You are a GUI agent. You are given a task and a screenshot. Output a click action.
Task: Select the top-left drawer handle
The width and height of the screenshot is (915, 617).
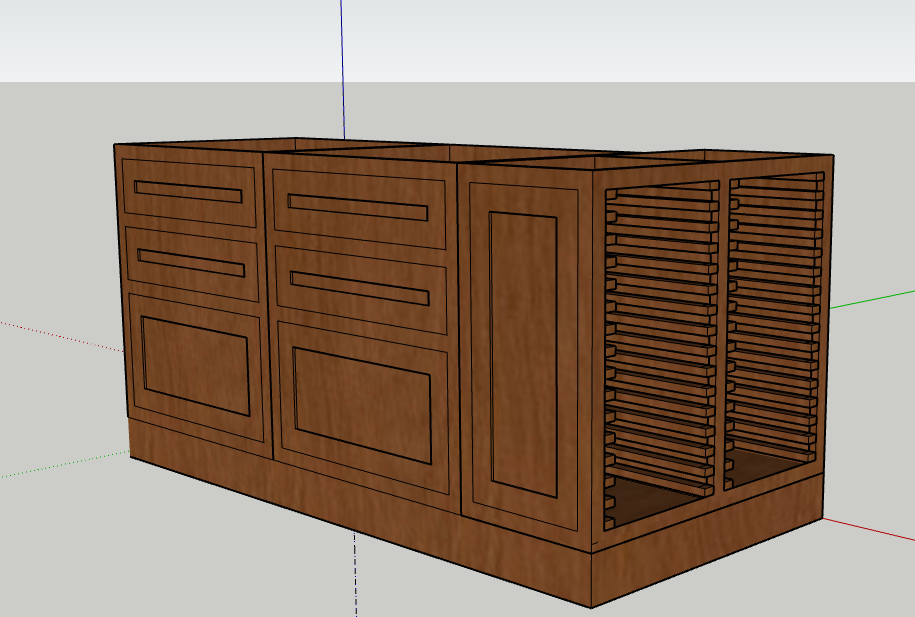(188, 191)
